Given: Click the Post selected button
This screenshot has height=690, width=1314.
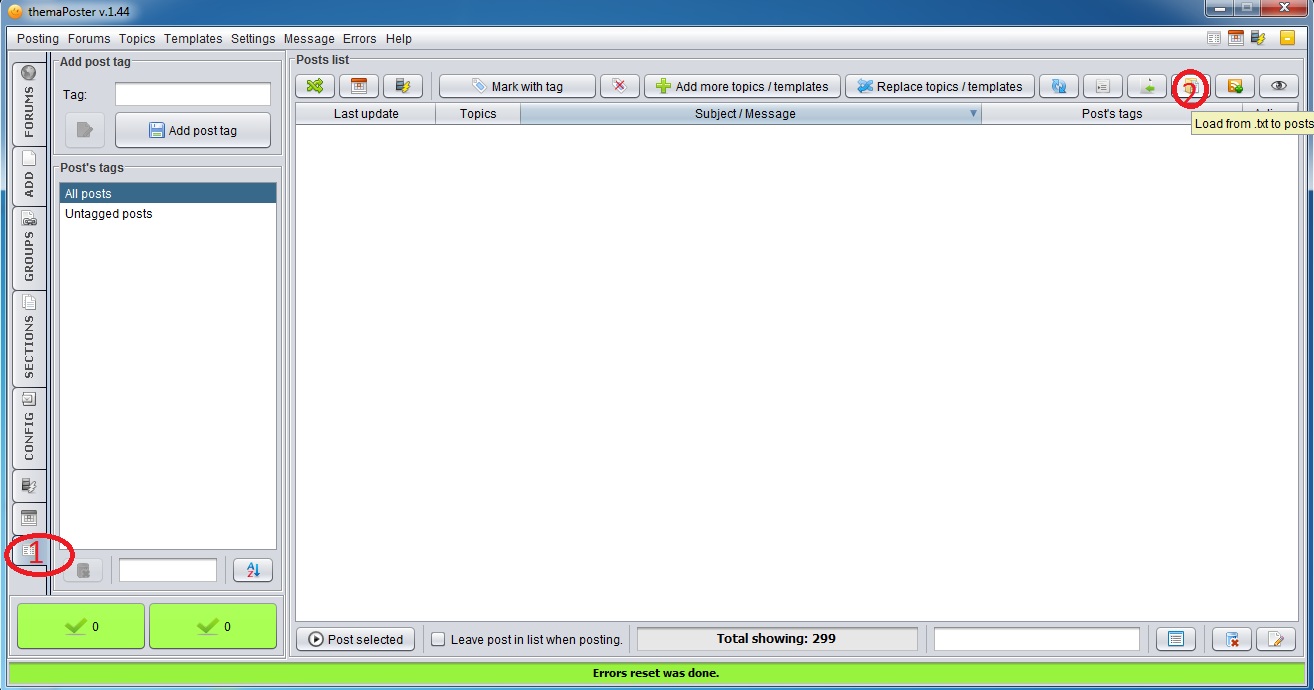Looking at the screenshot, I should 356,639.
